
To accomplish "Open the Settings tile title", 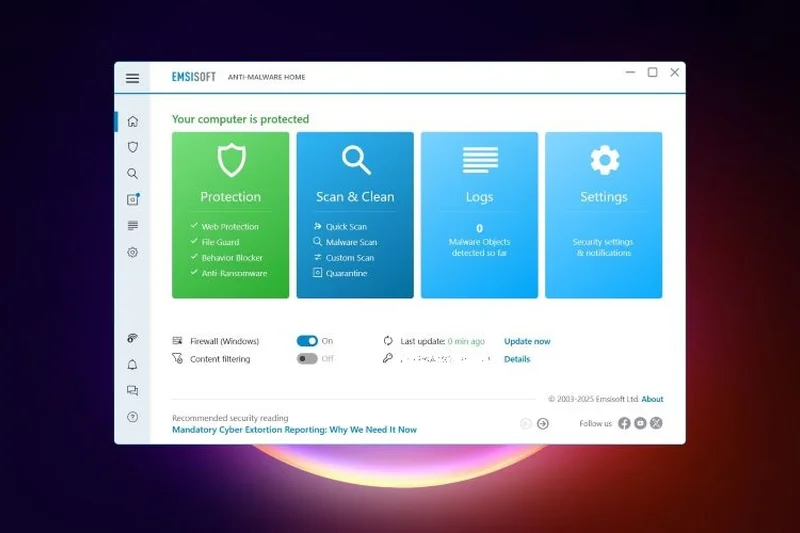I will pos(604,196).
